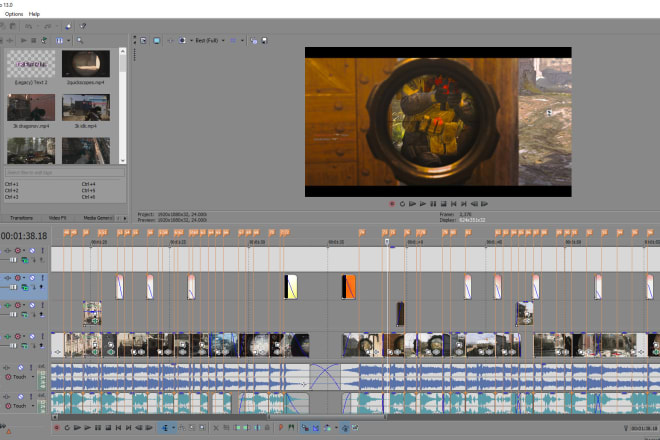Click record button under the video preview
The width and height of the screenshot is (660, 440).
(392, 204)
